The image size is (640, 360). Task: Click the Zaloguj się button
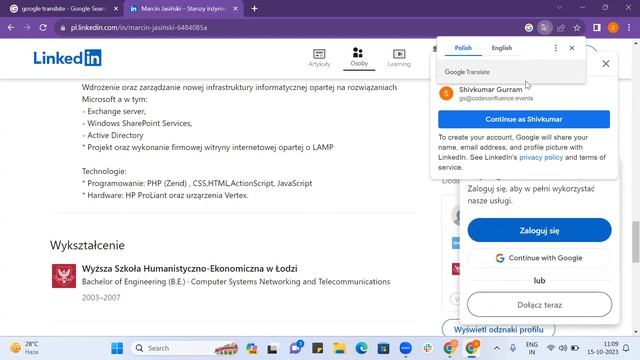(539, 230)
